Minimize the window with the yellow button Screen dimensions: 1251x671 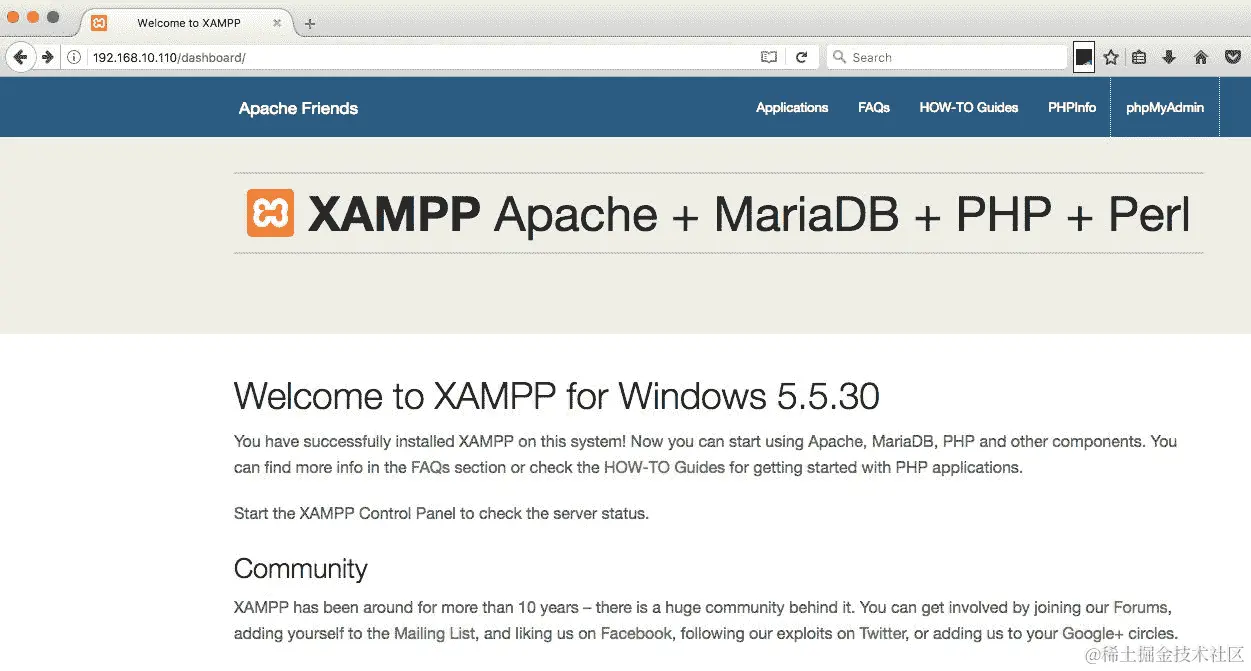(34, 17)
